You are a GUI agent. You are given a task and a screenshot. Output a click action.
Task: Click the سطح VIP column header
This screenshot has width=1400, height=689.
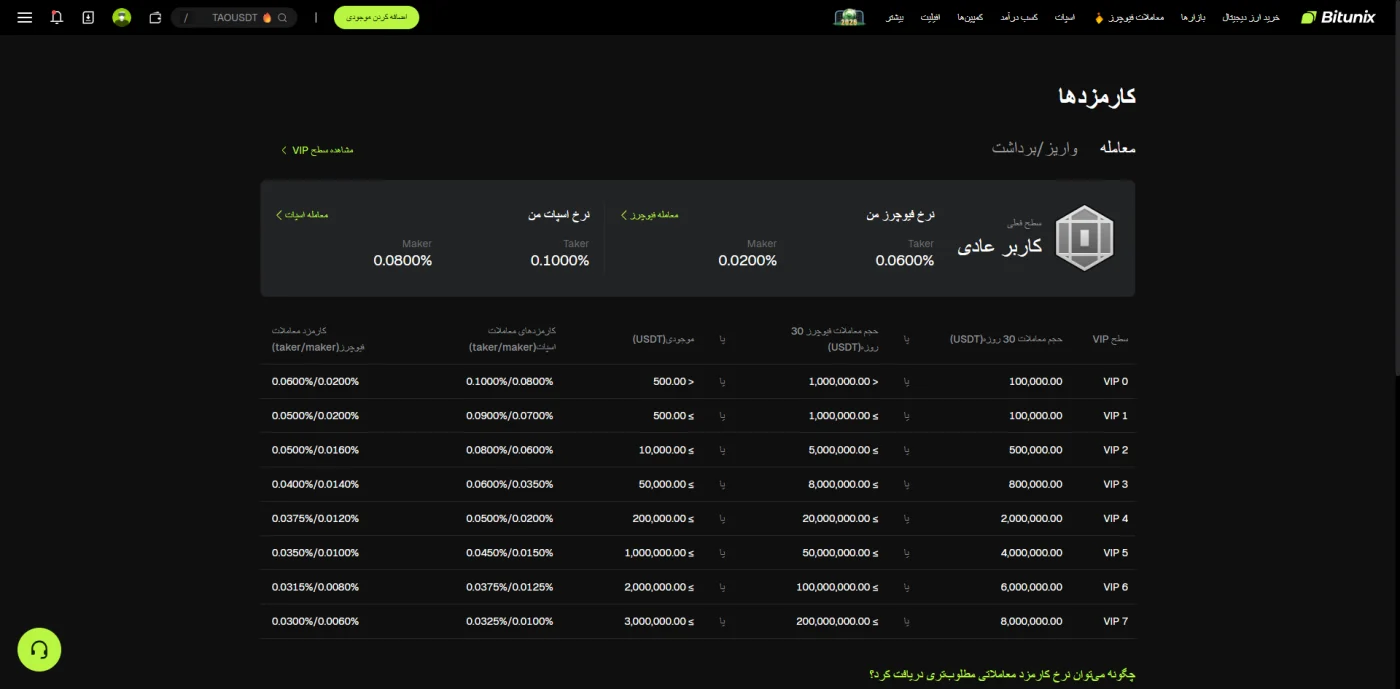coord(1110,339)
